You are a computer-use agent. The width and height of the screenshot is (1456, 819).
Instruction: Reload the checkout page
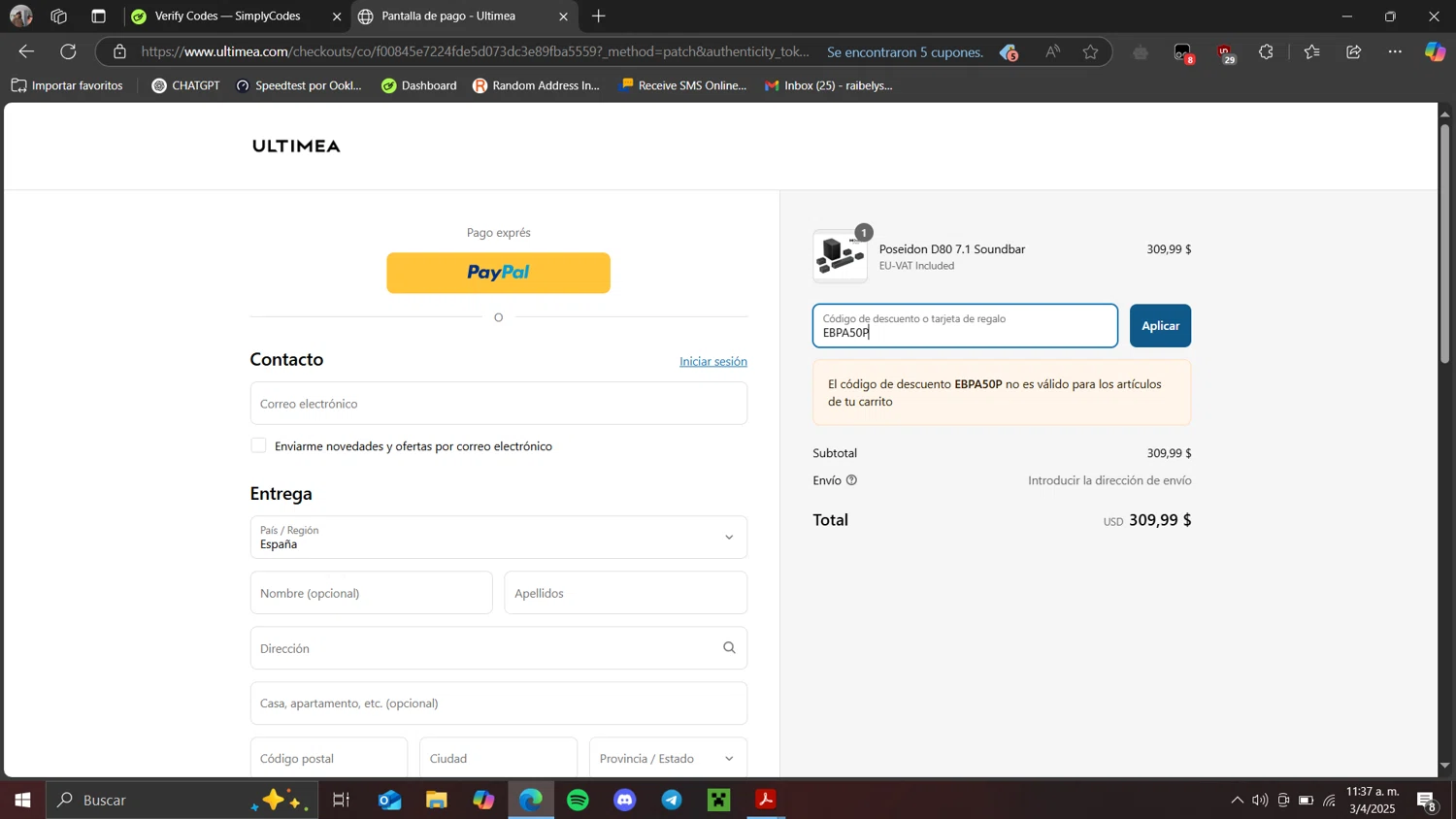tap(68, 52)
